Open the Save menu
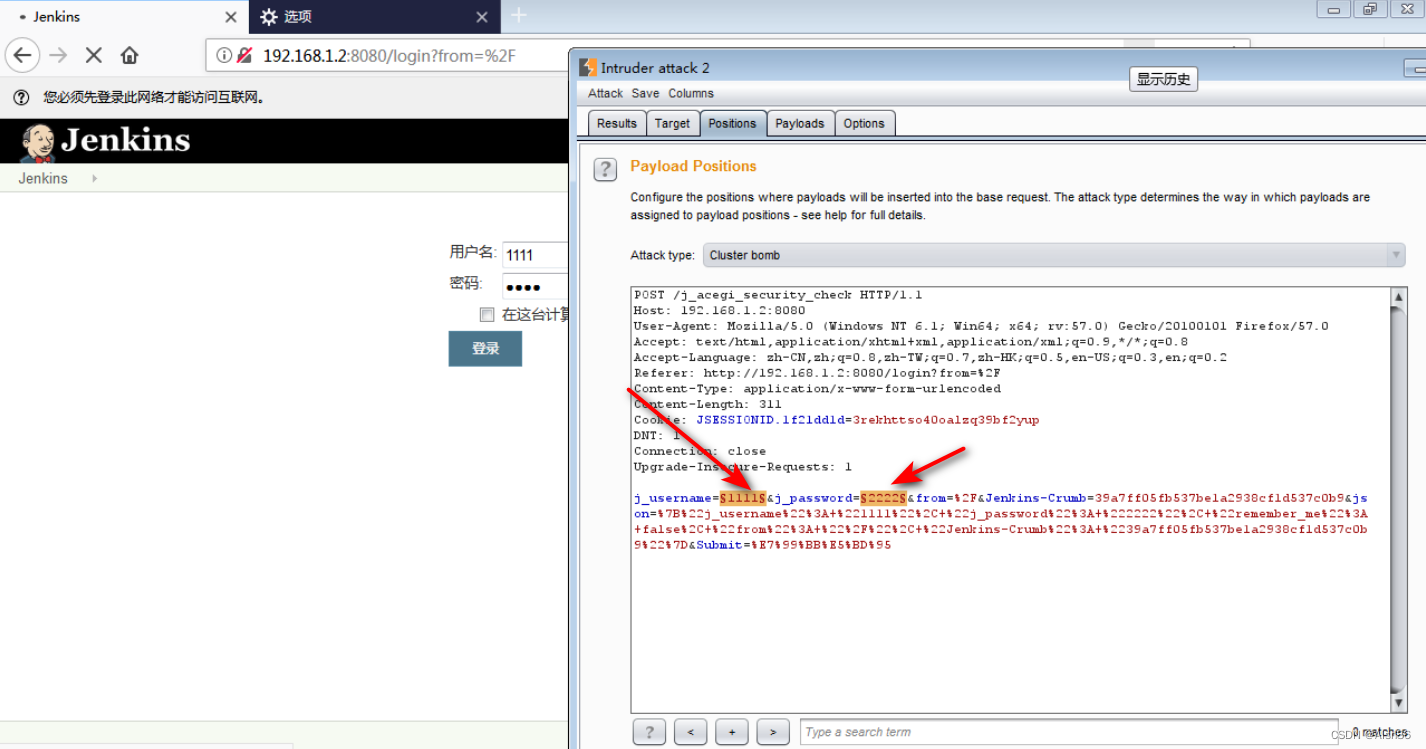The width and height of the screenshot is (1426, 749). tap(645, 93)
